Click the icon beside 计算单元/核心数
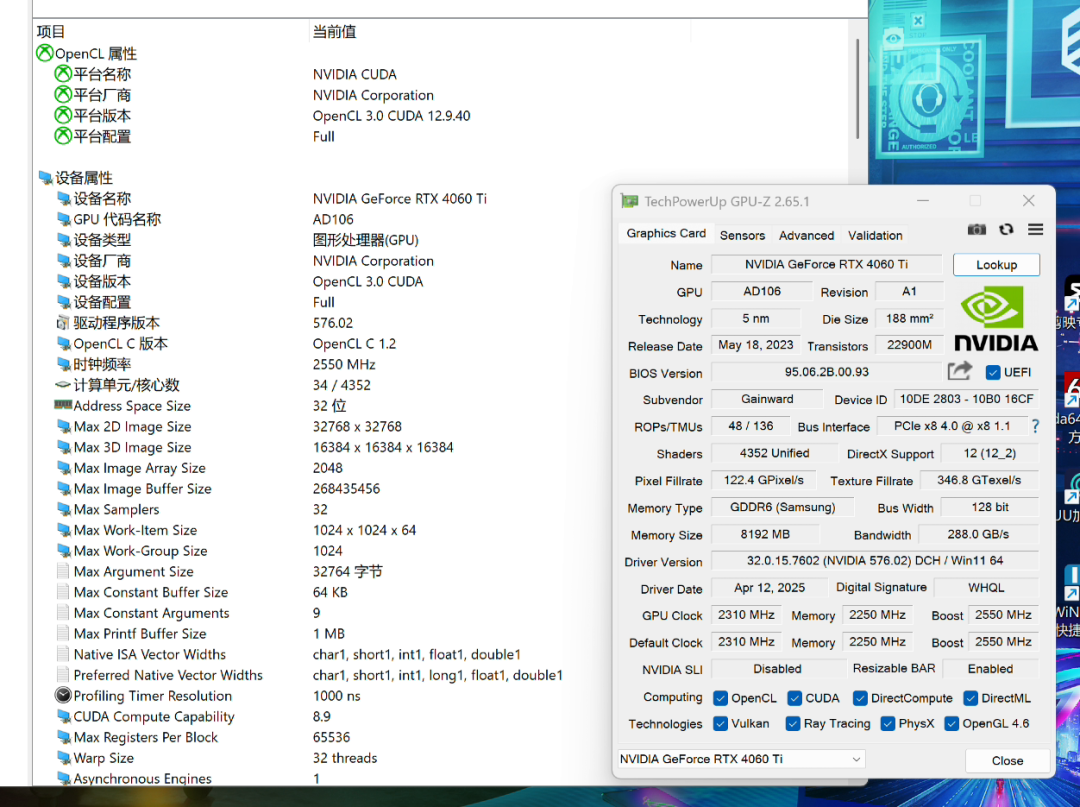Screen dimensions: 1080x807 click(63, 385)
